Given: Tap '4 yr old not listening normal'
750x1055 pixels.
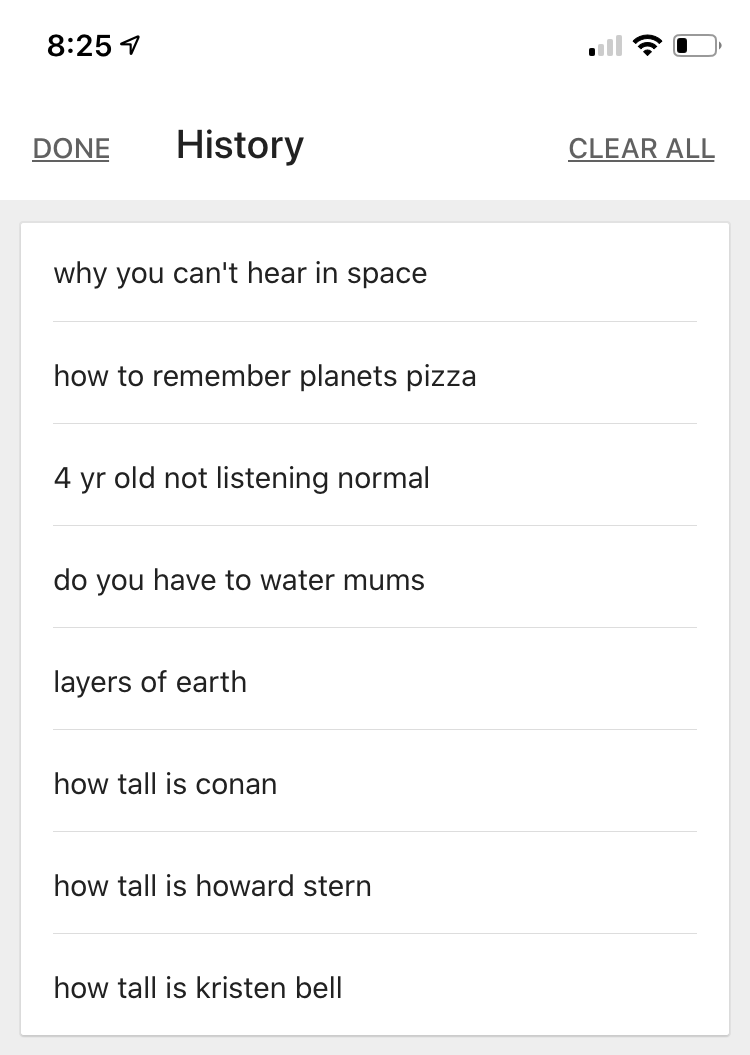Looking at the screenshot, I should [242, 478].
